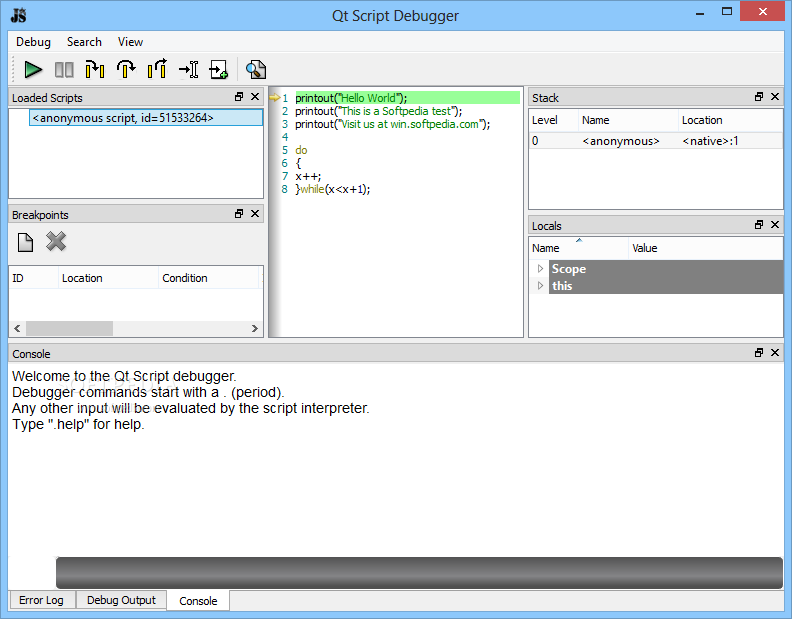Click the Run to New Script icon
Screen dimensions: 792x619
[219, 70]
